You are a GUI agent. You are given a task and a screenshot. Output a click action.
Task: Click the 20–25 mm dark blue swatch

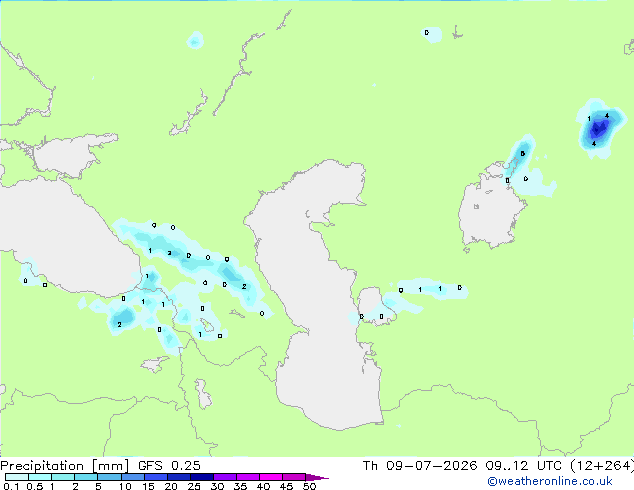178,477
